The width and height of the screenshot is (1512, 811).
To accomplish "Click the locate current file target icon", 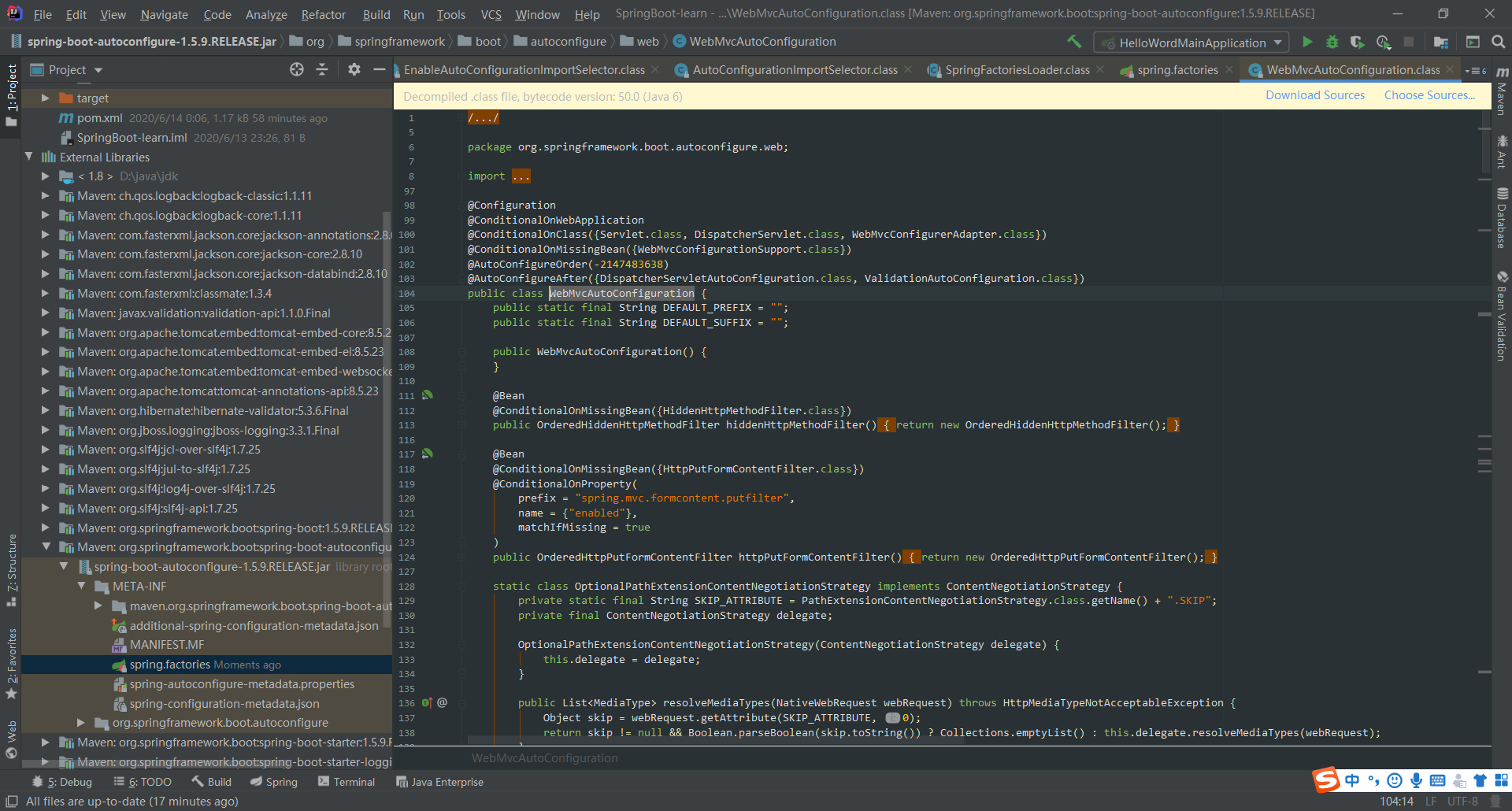I will (296, 69).
